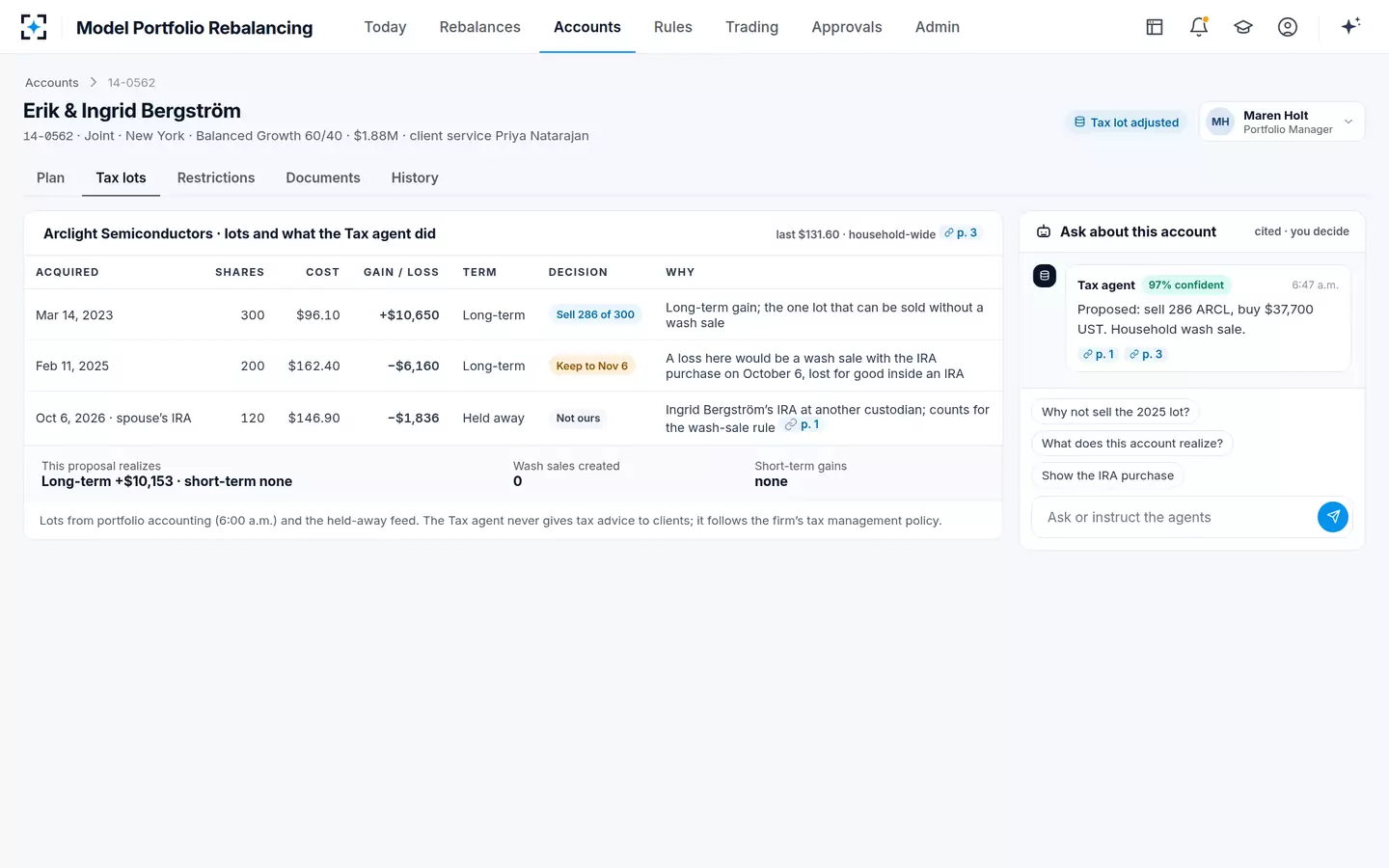Viewport: 1389px width, 868px height.
Task: Select the 'Feb 11, 2025' lot date
Action: click(72, 366)
